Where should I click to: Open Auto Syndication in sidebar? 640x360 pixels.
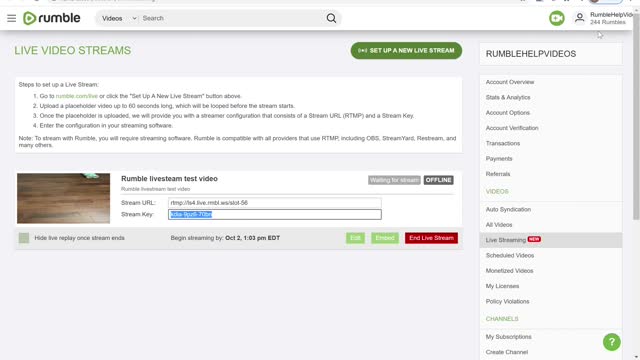(508, 209)
